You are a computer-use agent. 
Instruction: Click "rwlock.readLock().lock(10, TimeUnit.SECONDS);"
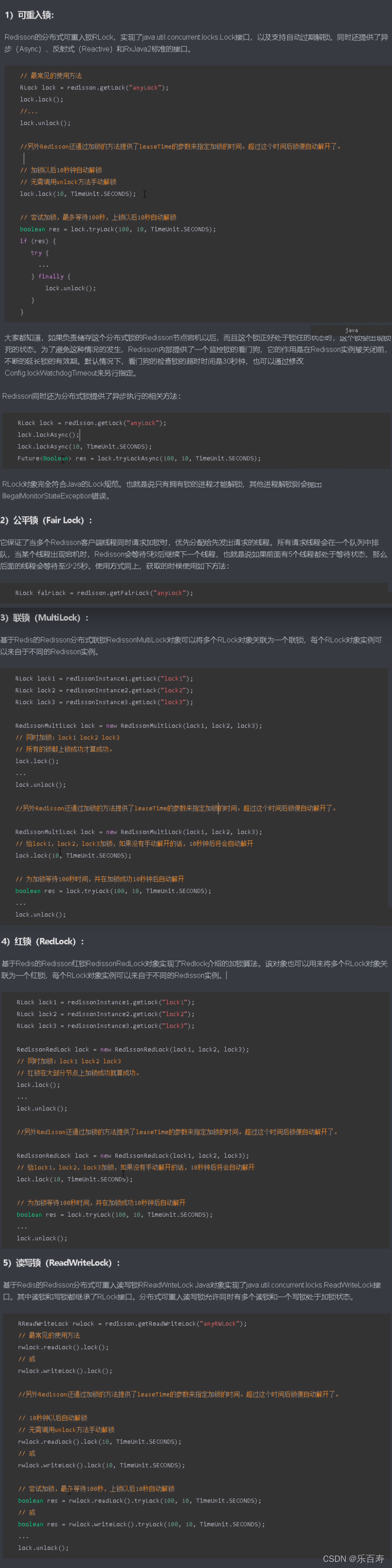click(x=99, y=1441)
